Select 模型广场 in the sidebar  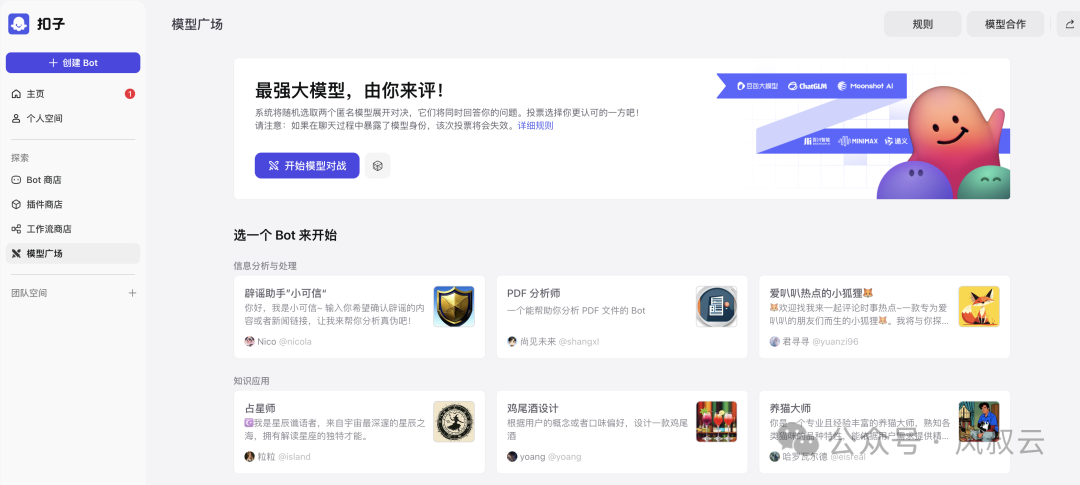45,254
